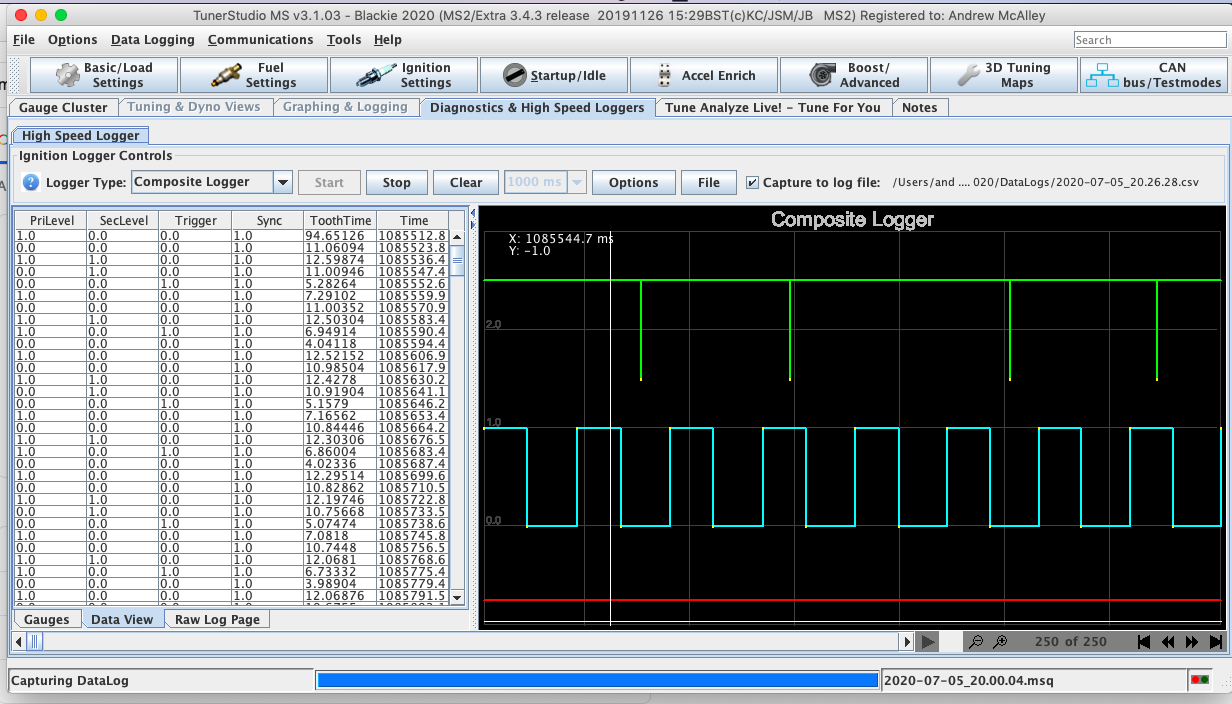Click the Startup/Idle stopwatch icon
The height and width of the screenshot is (704, 1232).
[x=515, y=75]
